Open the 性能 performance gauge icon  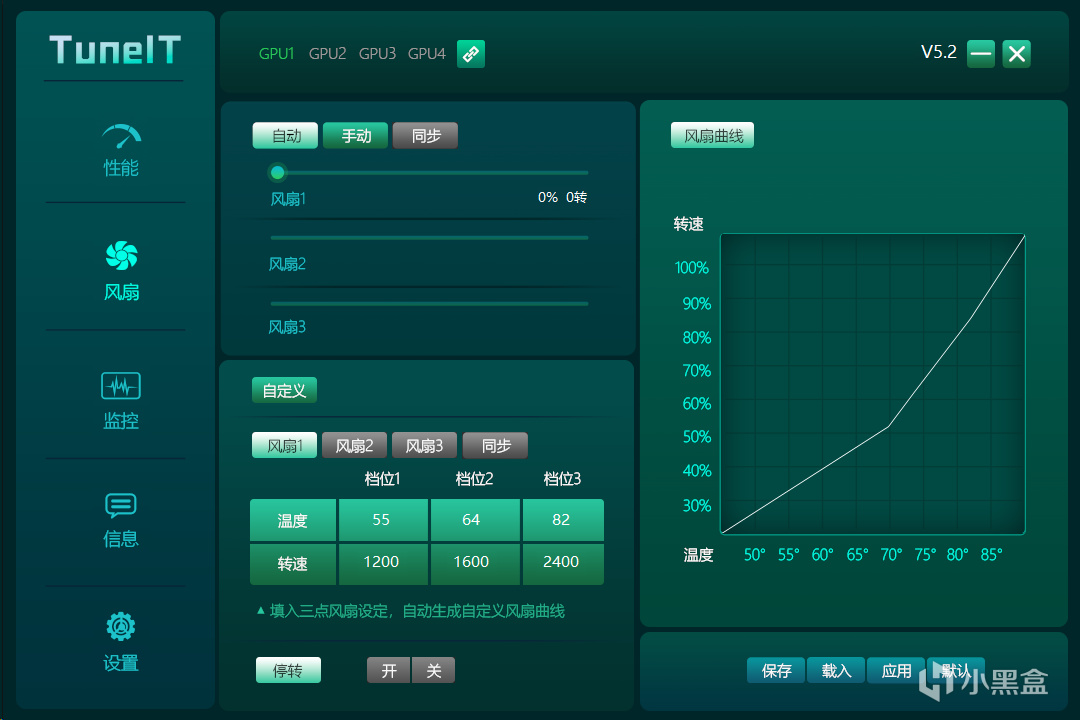pos(121,136)
